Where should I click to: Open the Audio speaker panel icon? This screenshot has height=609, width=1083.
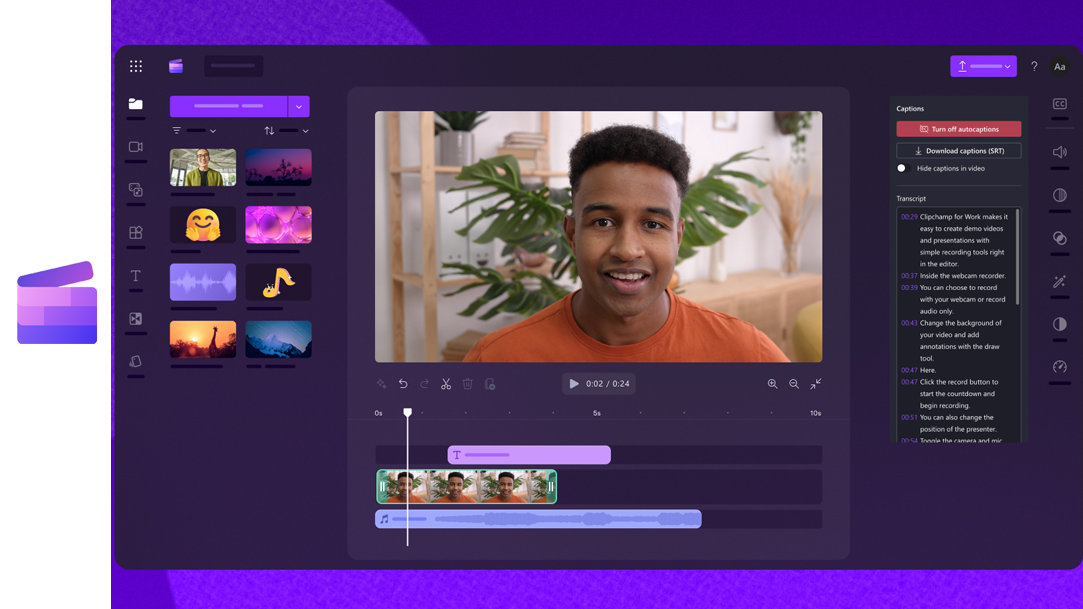point(1060,152)
